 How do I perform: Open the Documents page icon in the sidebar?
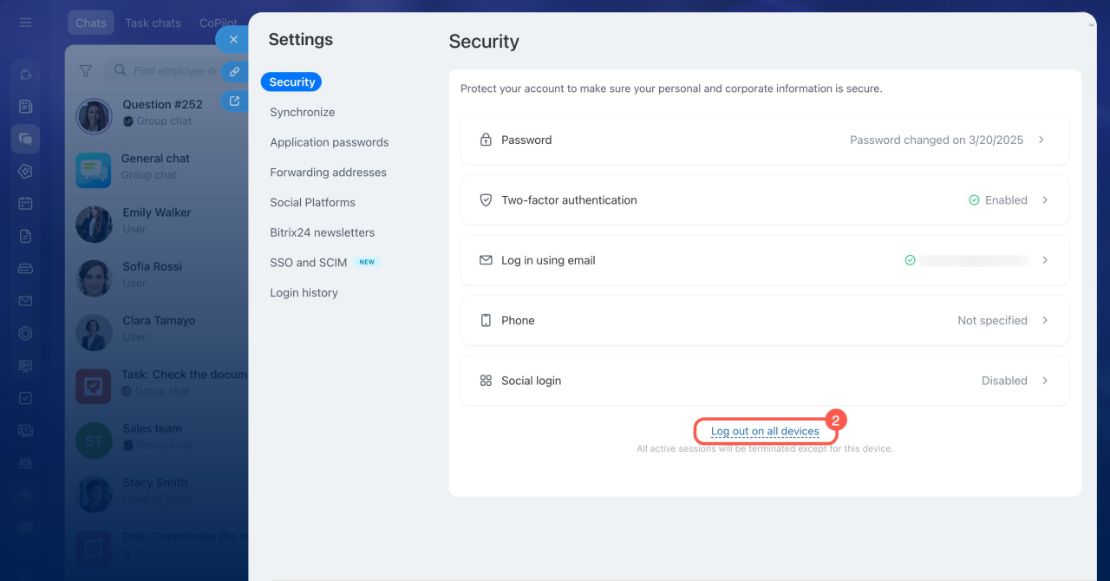[25, 236]
